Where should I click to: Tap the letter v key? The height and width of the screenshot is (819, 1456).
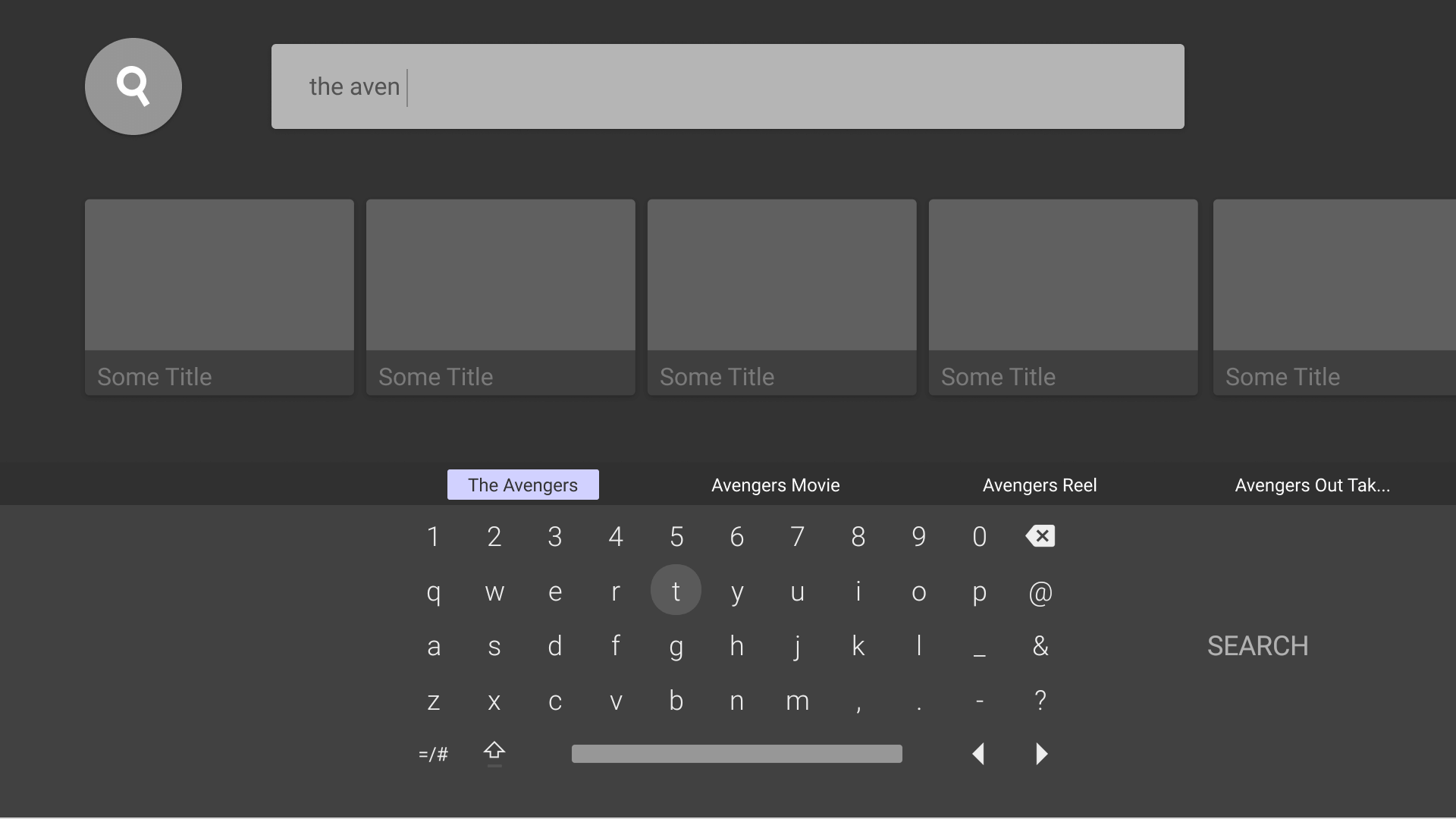[x=616, y=701]
